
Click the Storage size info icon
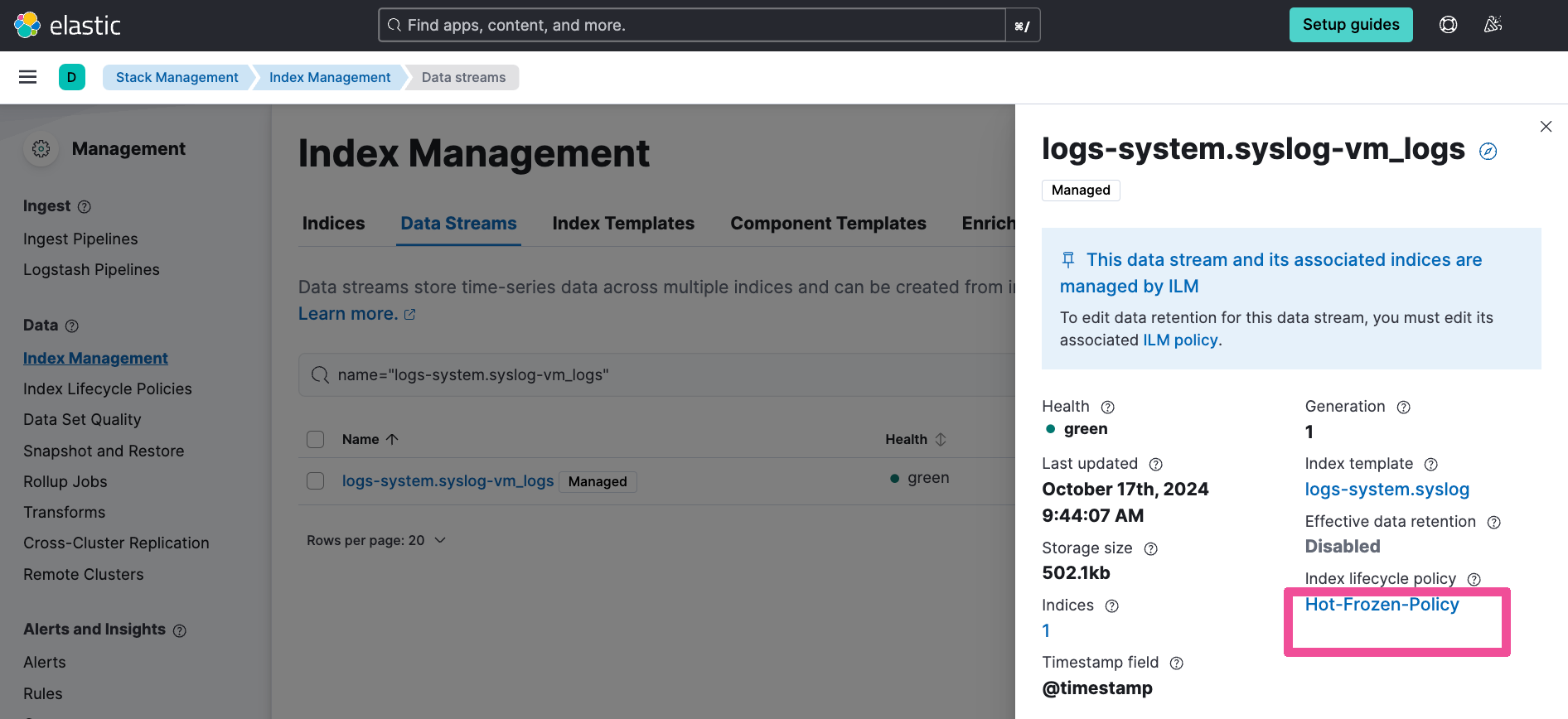1151,549
